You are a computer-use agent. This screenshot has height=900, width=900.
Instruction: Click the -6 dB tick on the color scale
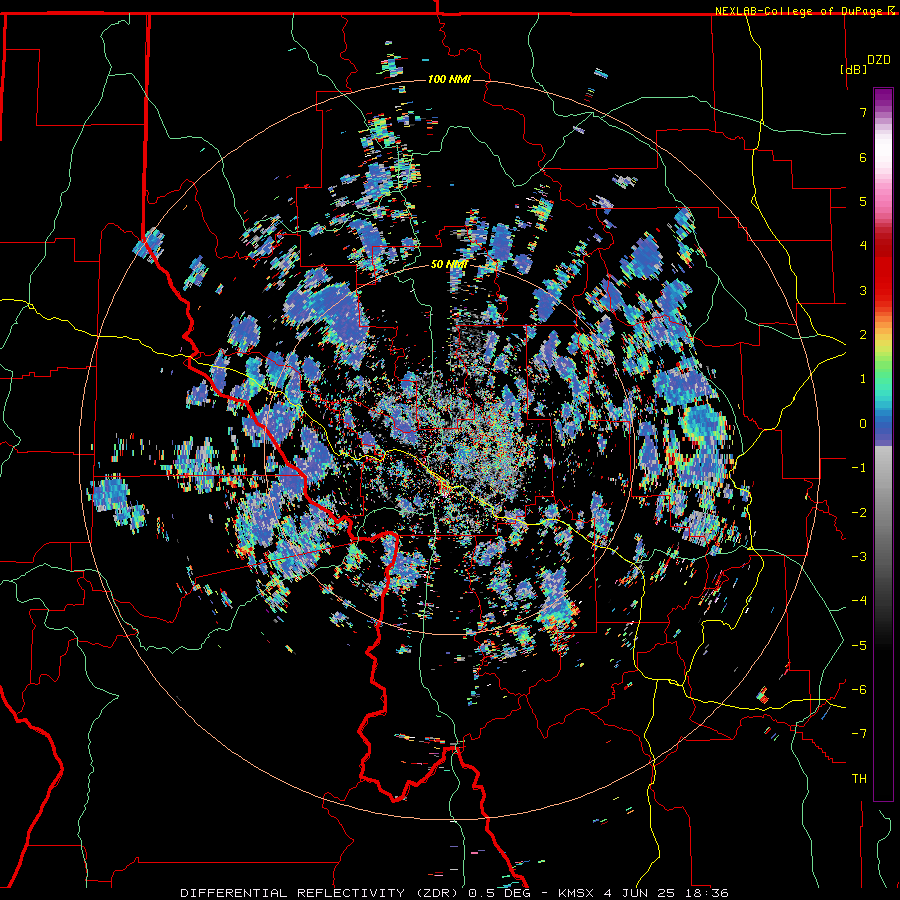[x=859, y=690]
